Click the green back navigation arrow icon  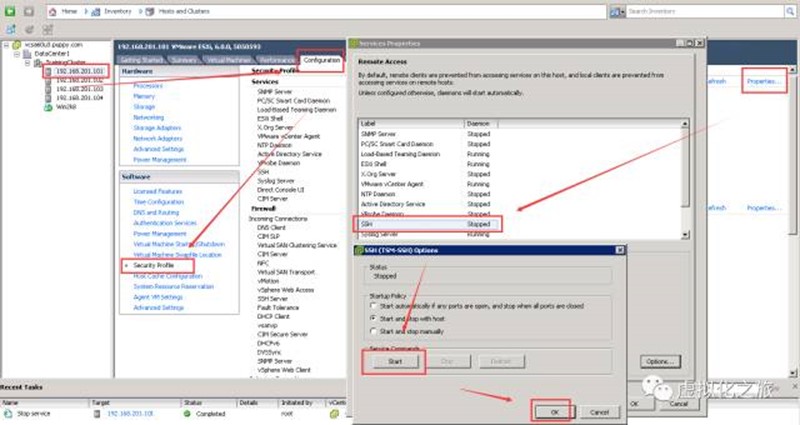click(x=10, y=11)
